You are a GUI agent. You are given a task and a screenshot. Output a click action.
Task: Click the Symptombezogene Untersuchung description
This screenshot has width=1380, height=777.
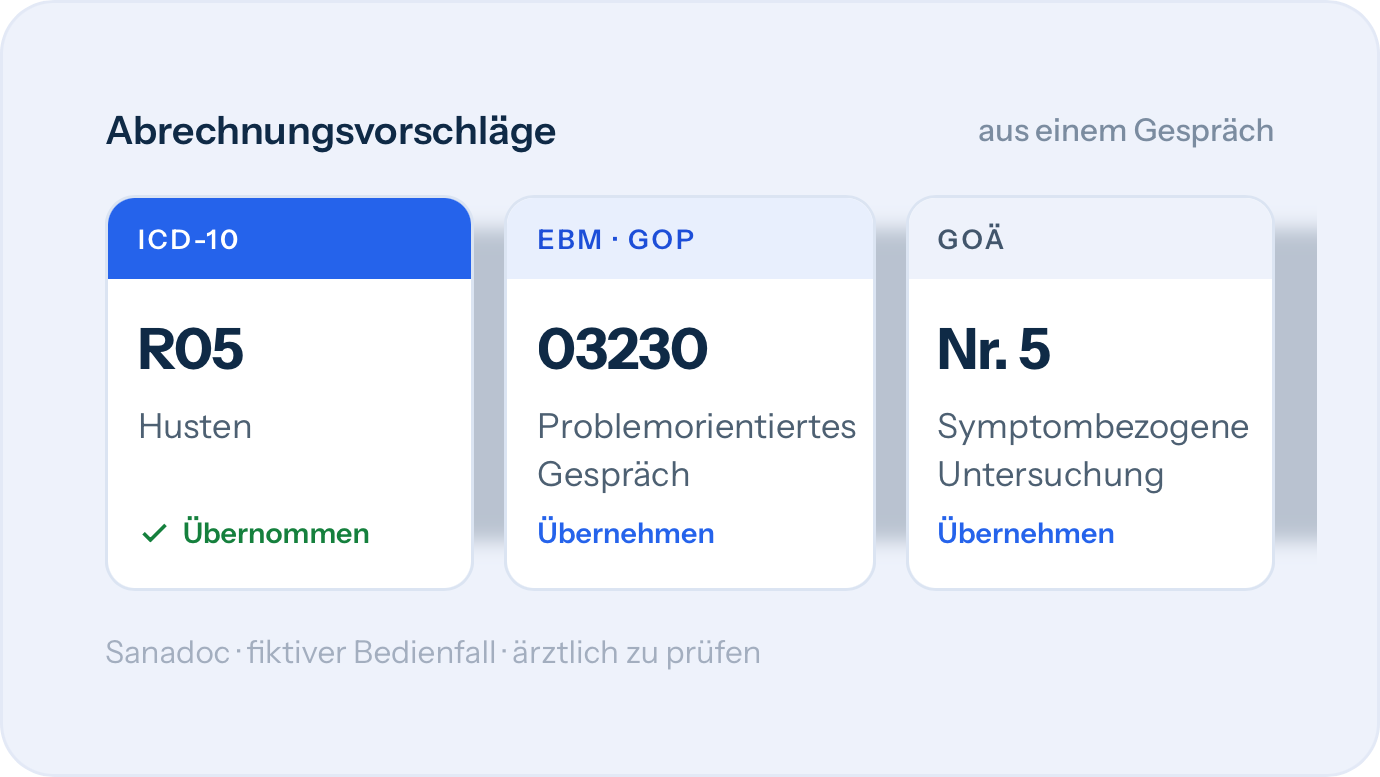pyautogui.click(x=1093, y=450)
